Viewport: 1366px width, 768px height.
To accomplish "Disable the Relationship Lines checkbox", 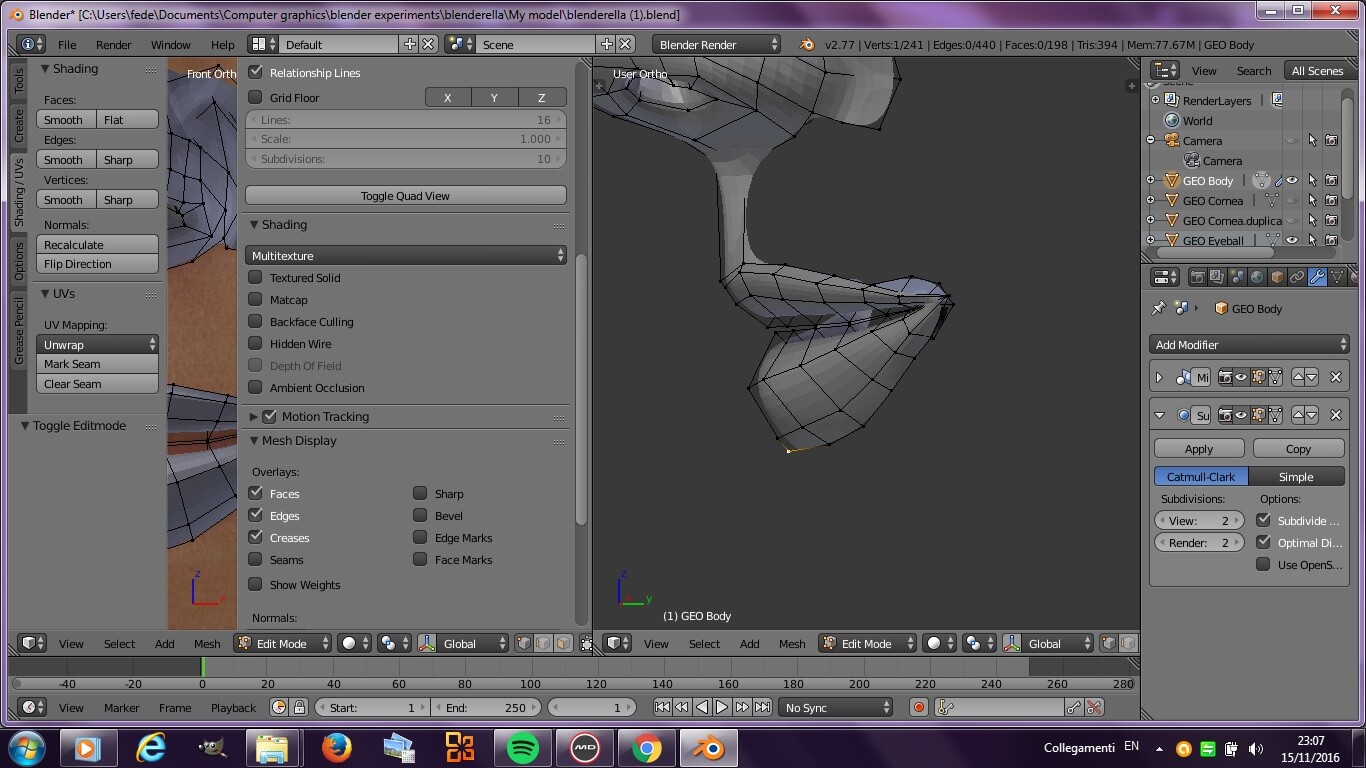I will pos(256,72).
